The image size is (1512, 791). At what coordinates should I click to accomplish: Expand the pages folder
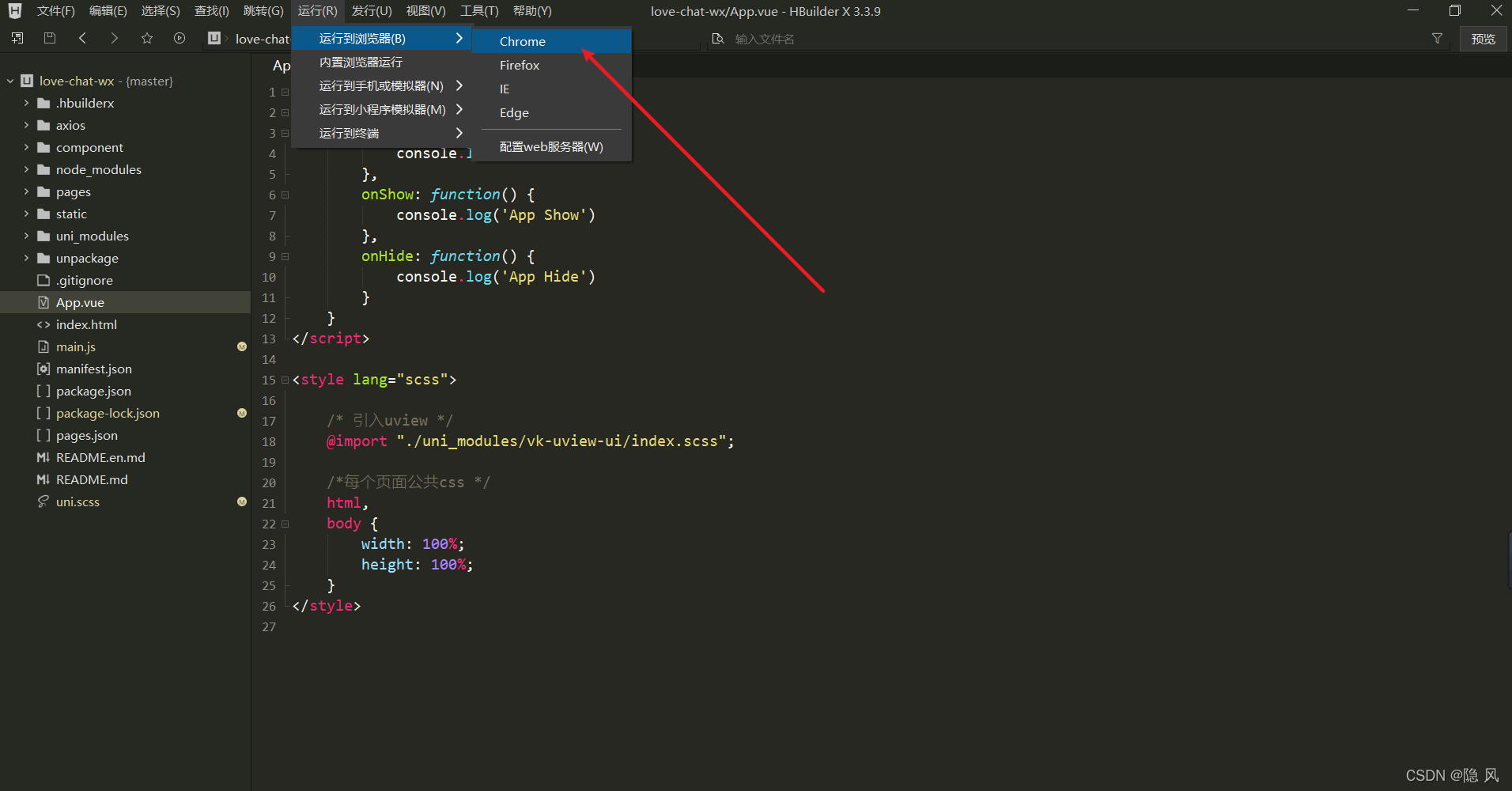pyautogui.click(x=26, y=191)
